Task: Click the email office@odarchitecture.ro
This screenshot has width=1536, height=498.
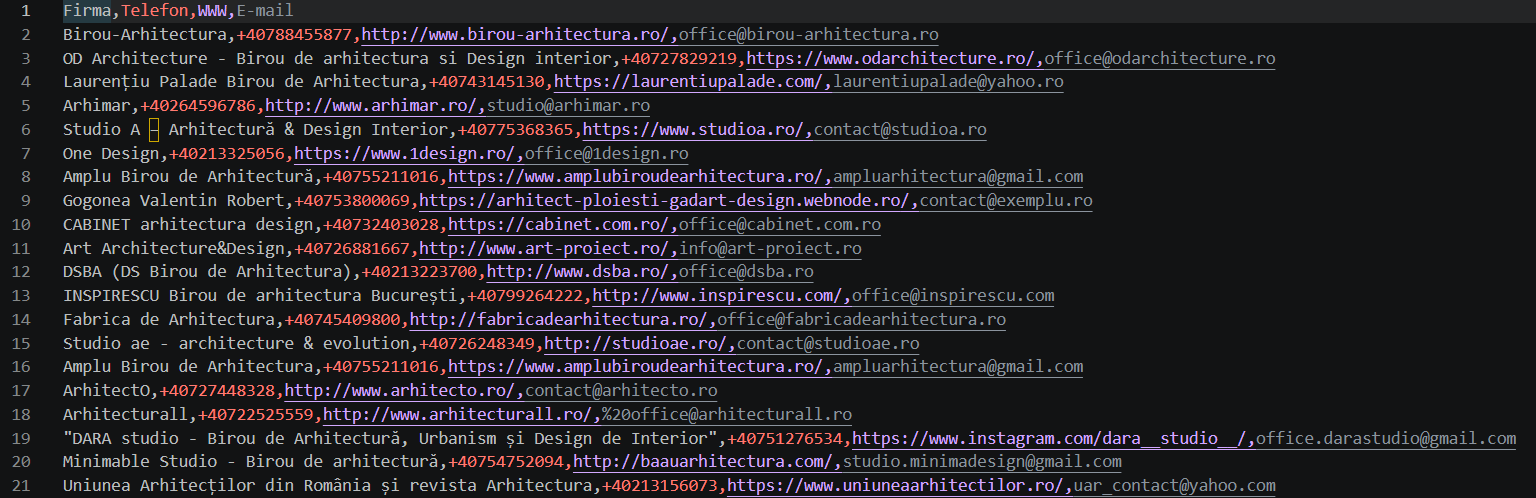Action: pos(1160,59)
